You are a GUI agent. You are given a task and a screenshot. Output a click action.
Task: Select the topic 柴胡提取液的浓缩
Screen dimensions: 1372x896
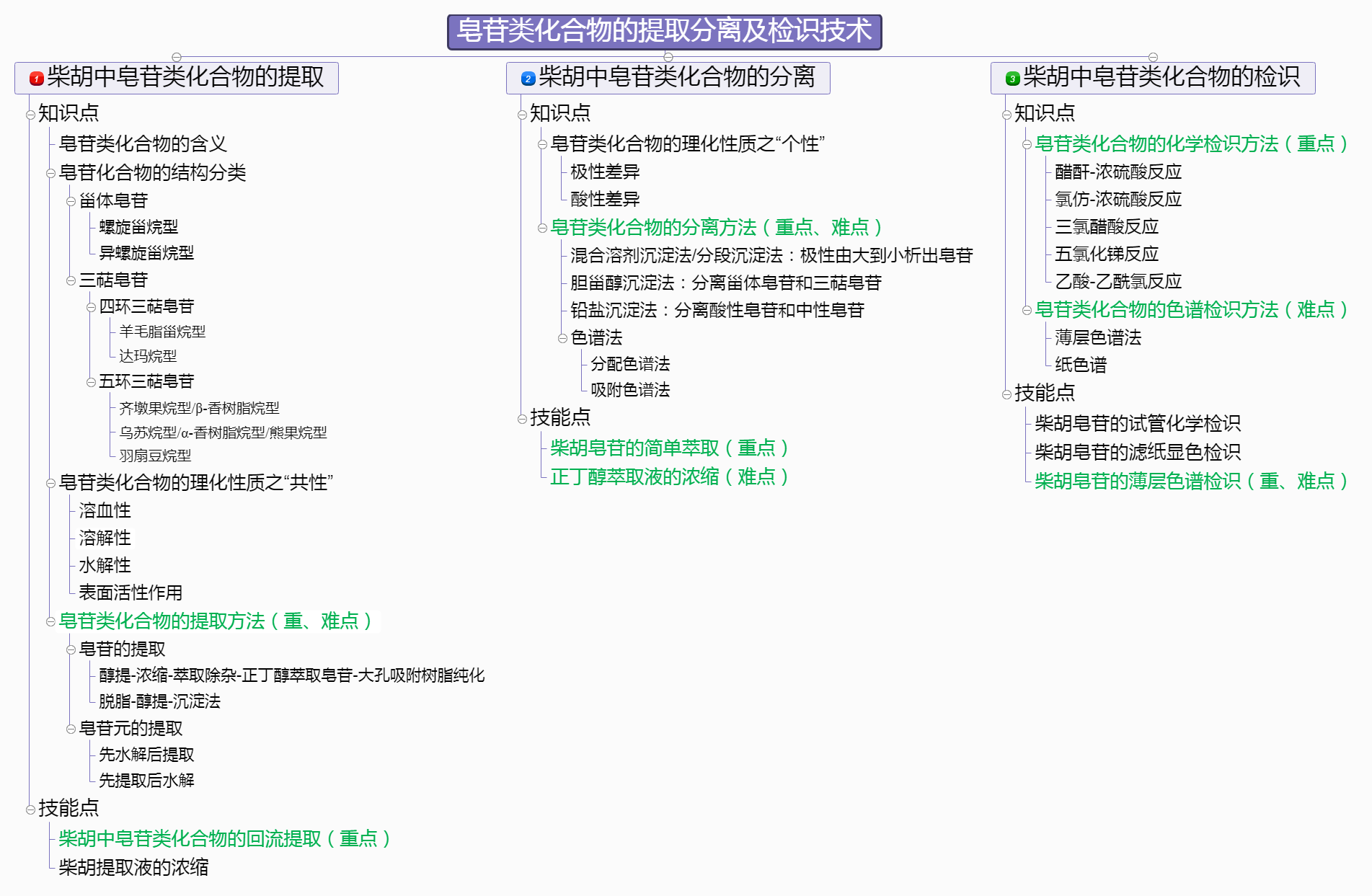coord(133,867)
